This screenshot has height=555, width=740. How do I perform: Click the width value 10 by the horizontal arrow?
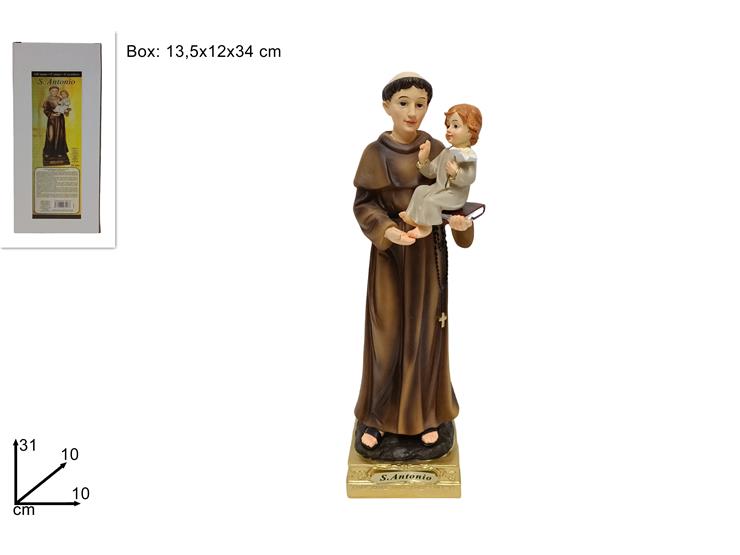(x=81, y=494)
